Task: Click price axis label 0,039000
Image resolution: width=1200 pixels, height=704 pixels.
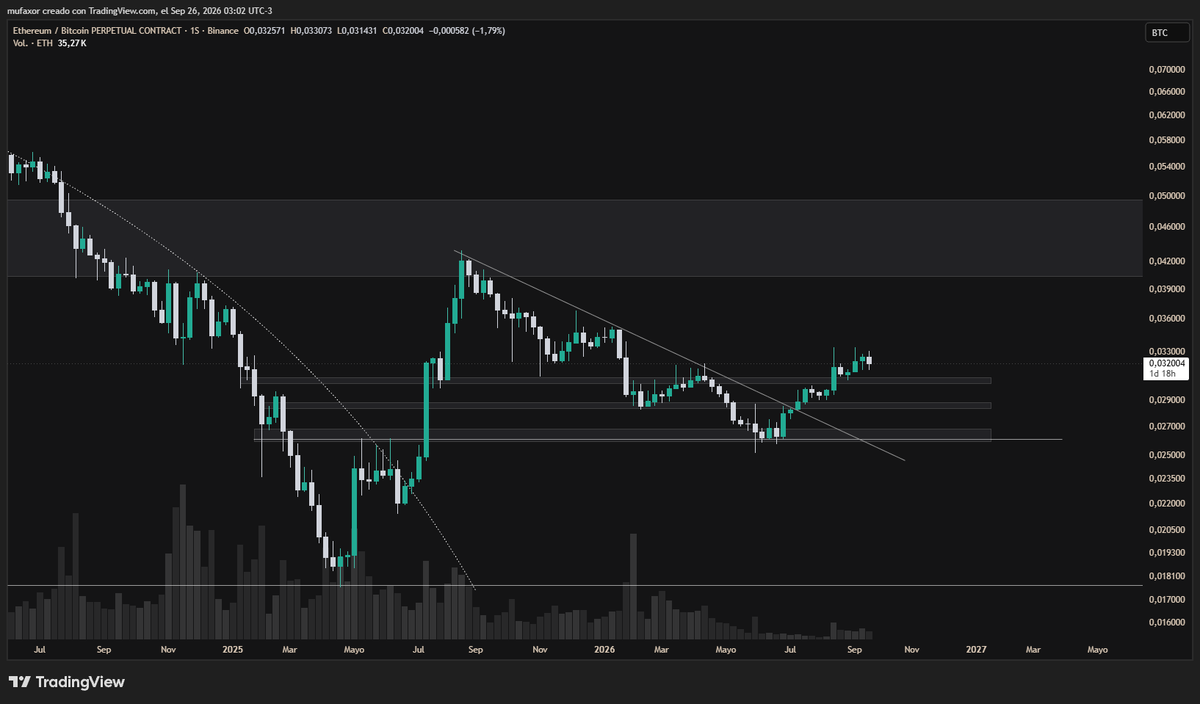Action: tap(1165, 289)
